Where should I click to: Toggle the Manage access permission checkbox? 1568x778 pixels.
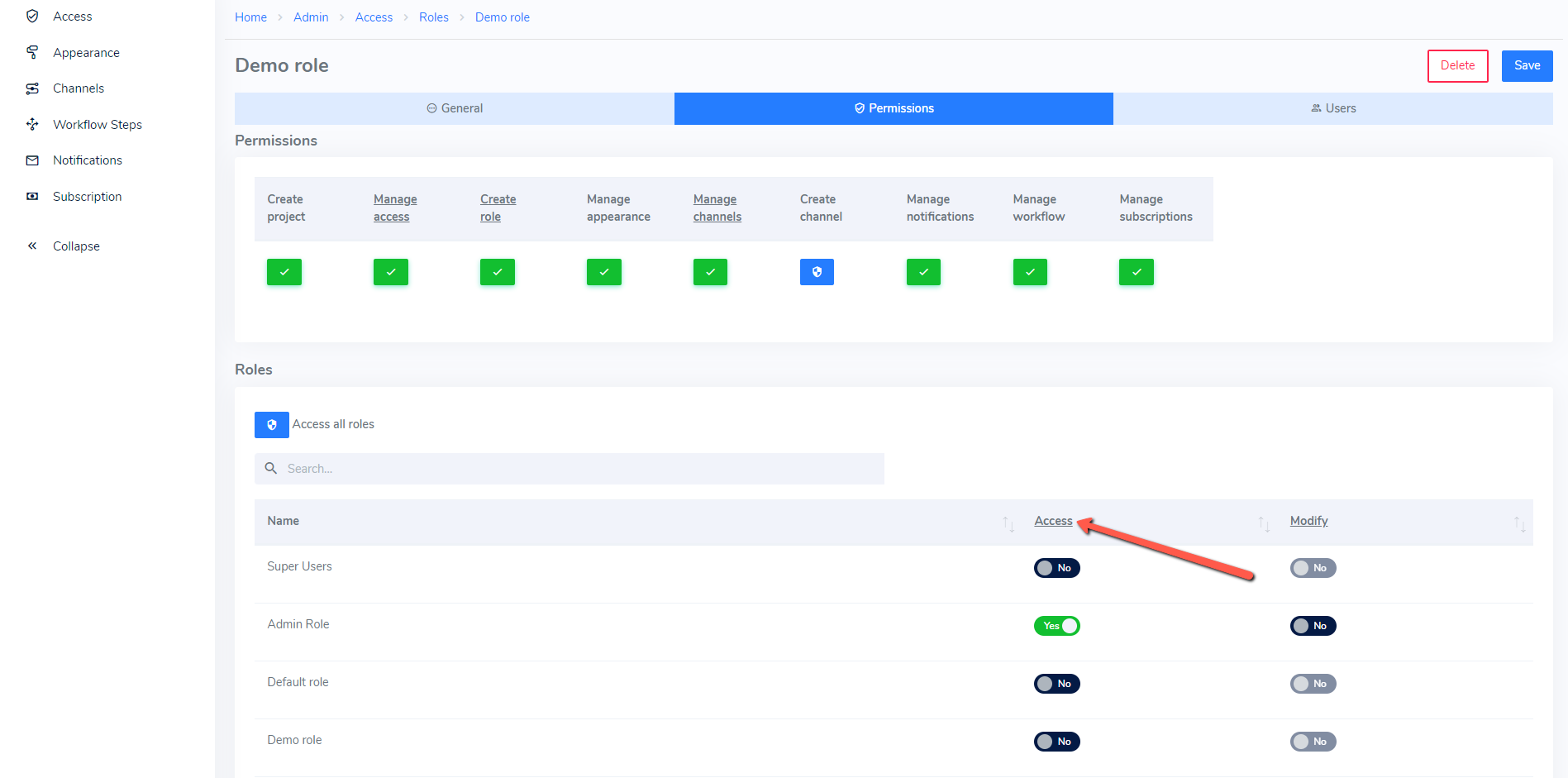click(x=391, y=272)
